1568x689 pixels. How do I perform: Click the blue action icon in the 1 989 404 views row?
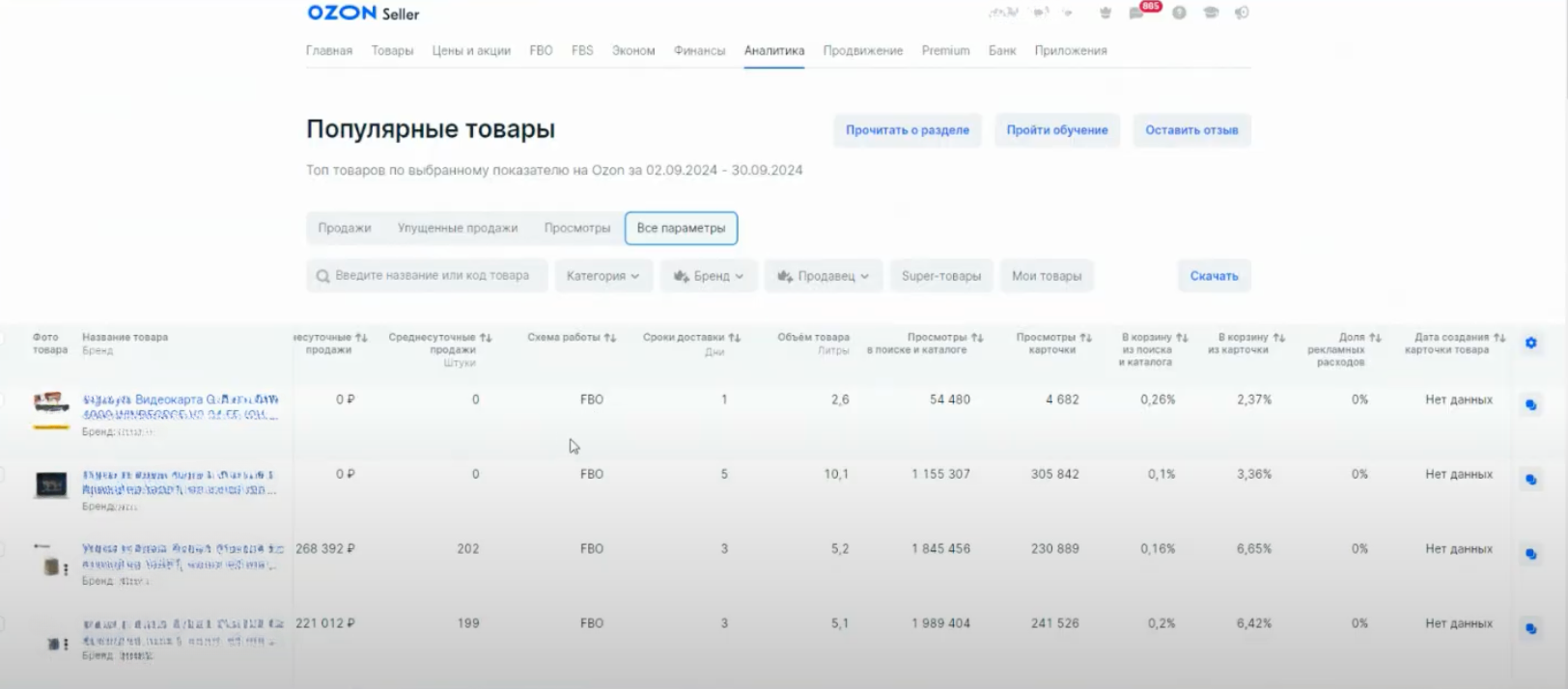(x=1530, y=628)
